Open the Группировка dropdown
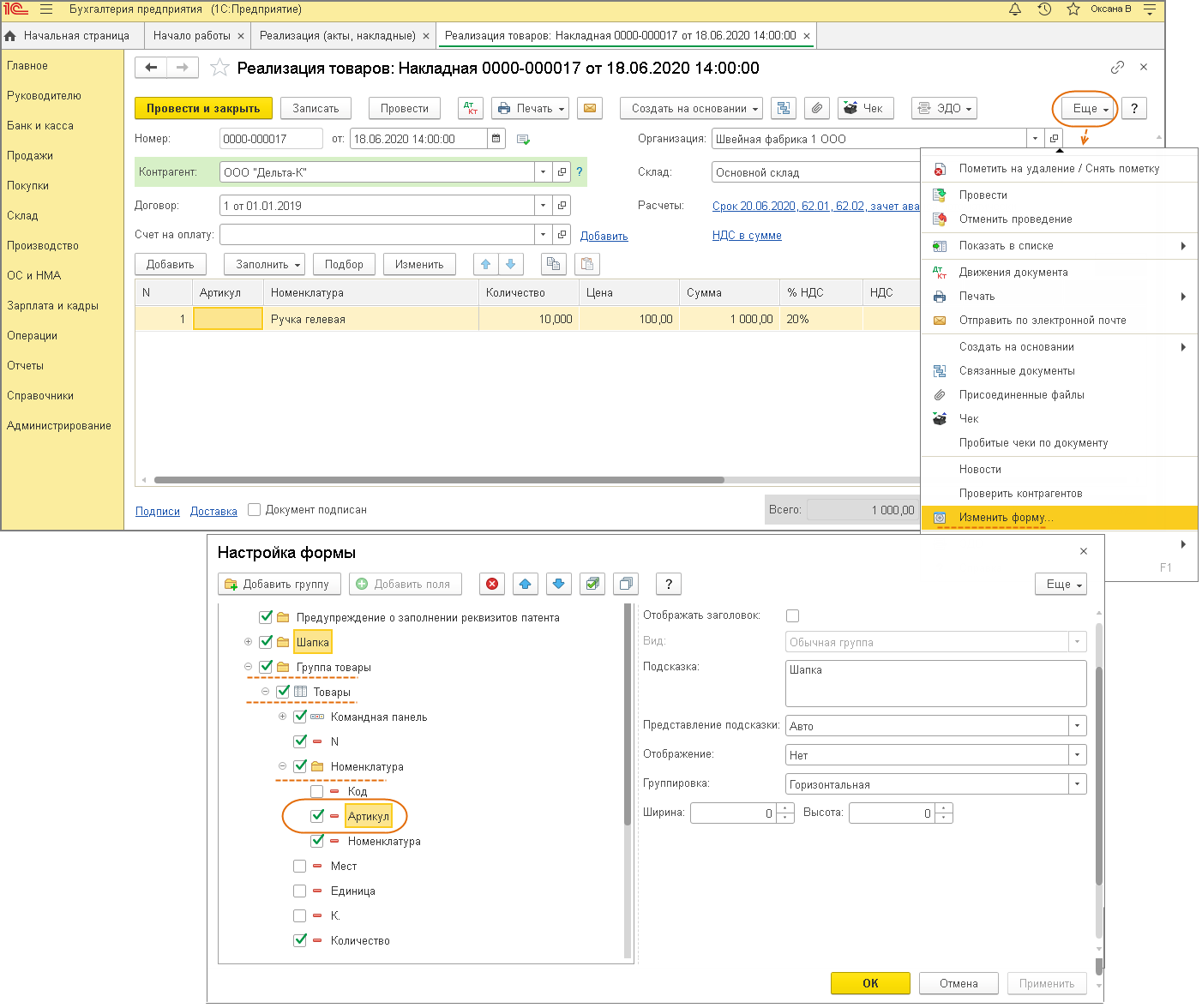 [x=1078, y=784]
